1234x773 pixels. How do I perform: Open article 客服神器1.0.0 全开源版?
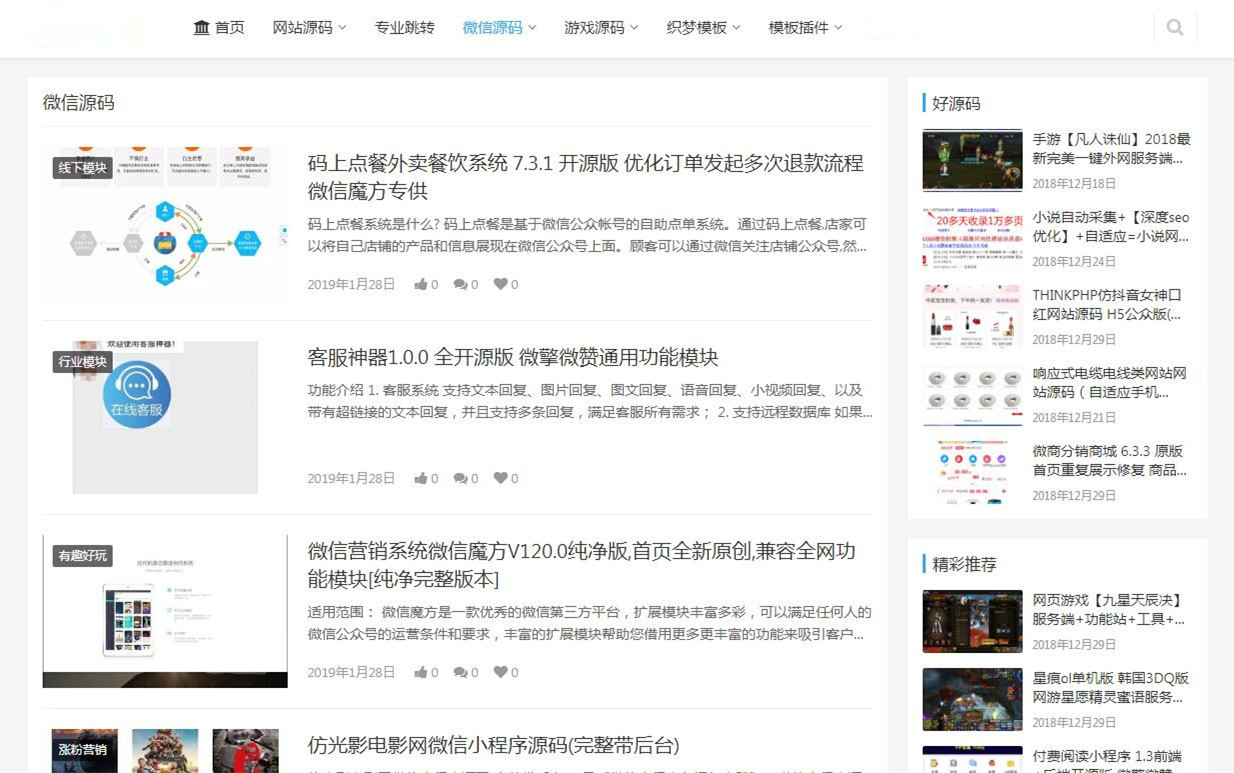(x=513, y=357)
